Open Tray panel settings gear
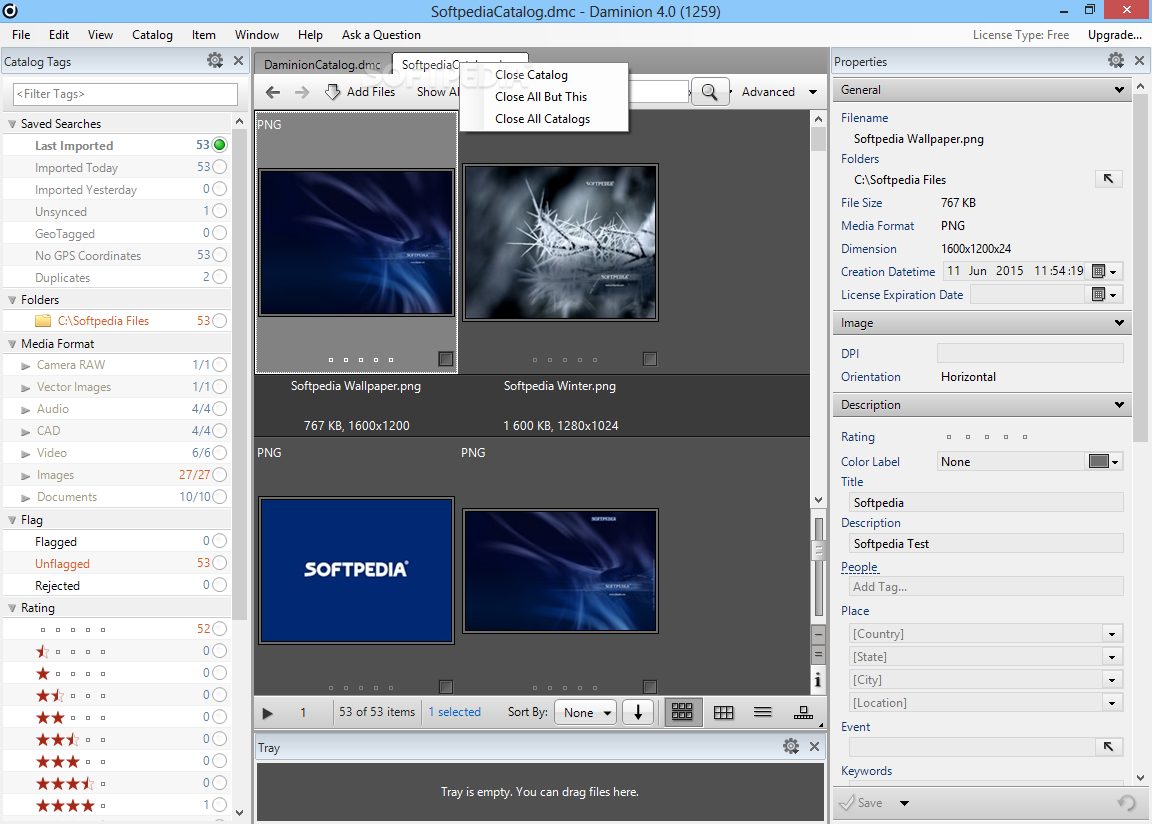The width and height of the screenshot is (1152, 824). 791,746
